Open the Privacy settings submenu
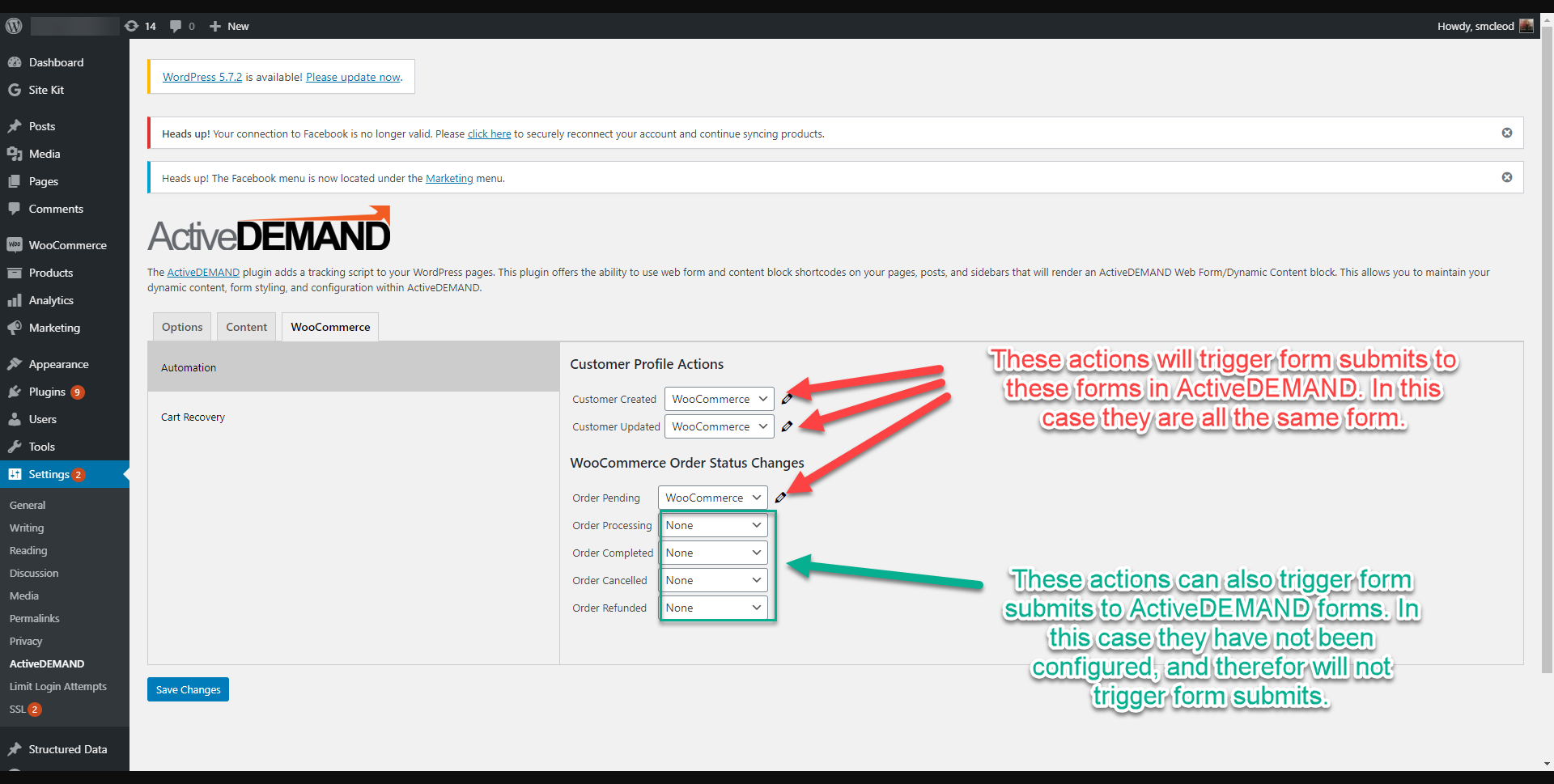 tap(26, 641)
